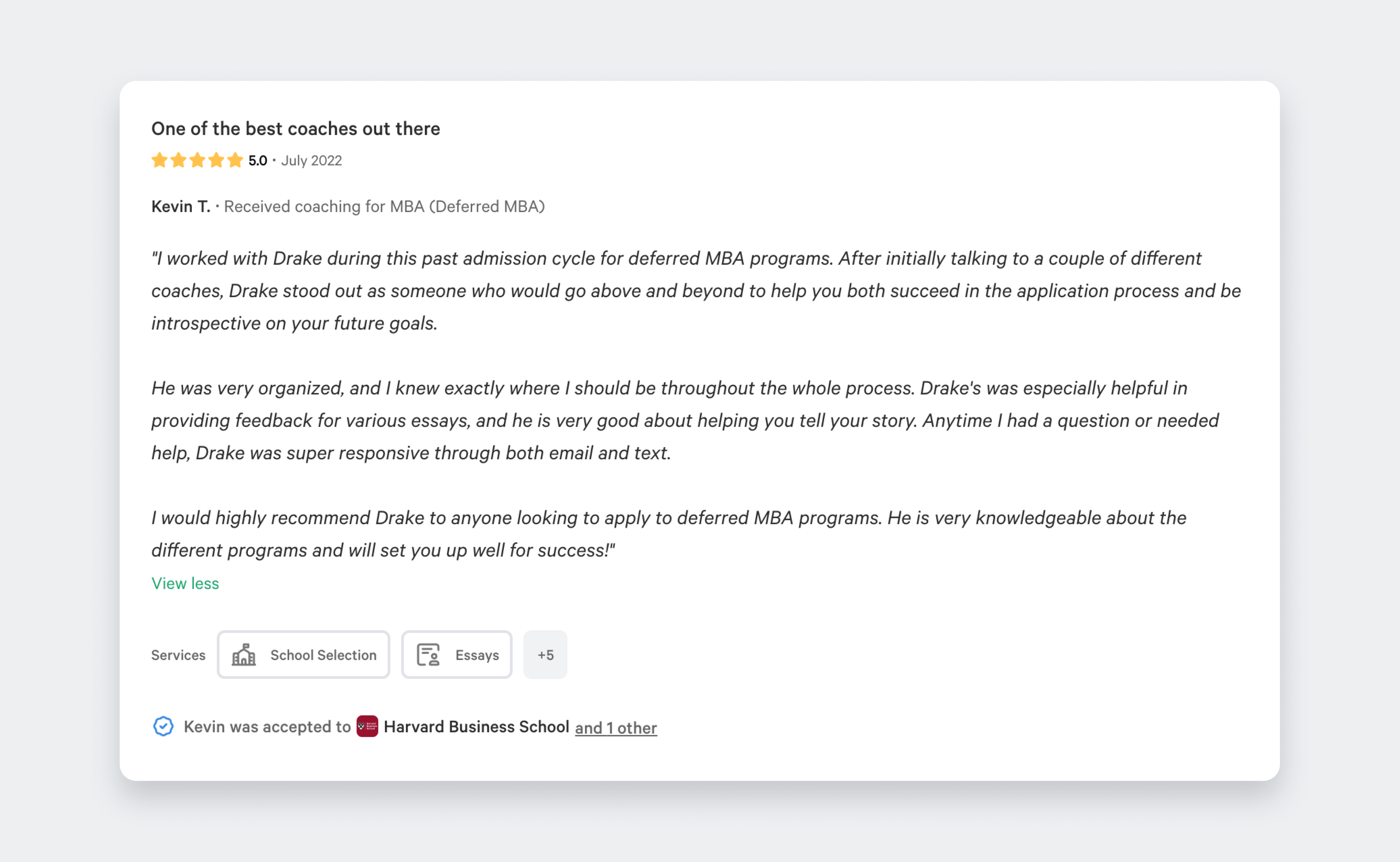Expand the +5 additional services chip
Viewport: 1400px width, 862px height.
coord(545,655)
